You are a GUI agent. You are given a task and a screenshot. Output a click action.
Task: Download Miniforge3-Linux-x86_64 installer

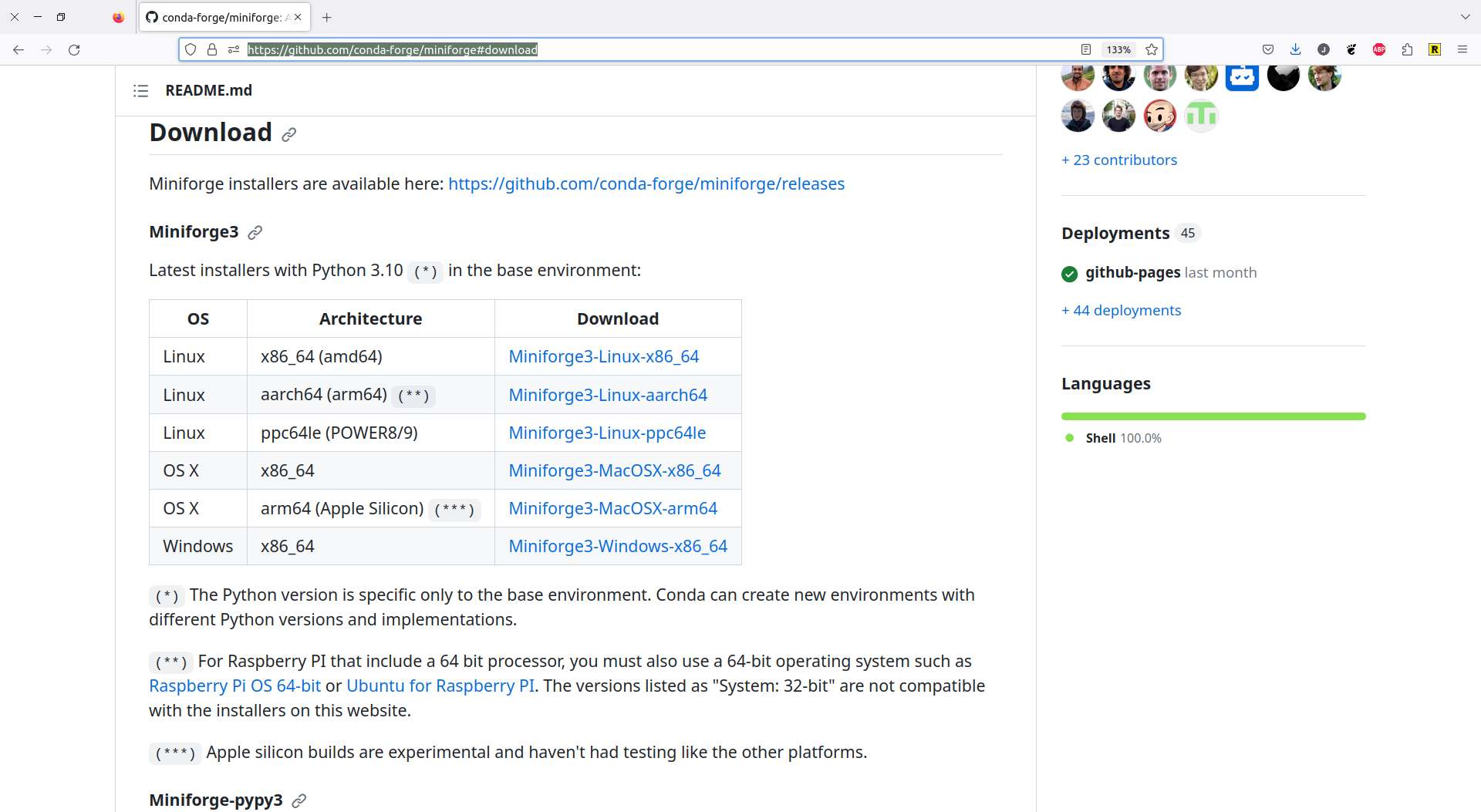604,357
